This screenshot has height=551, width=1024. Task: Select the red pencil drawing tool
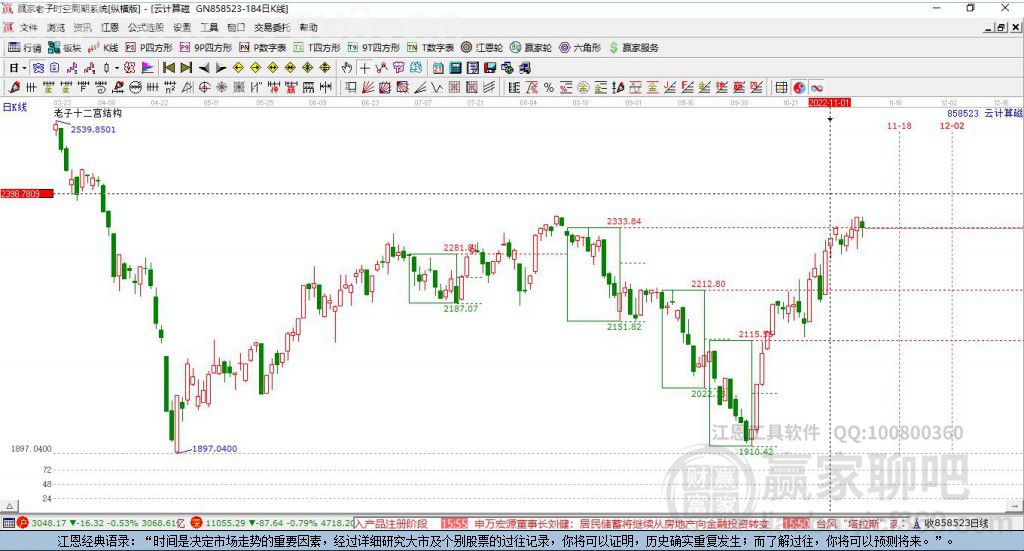tap(14, 87)
